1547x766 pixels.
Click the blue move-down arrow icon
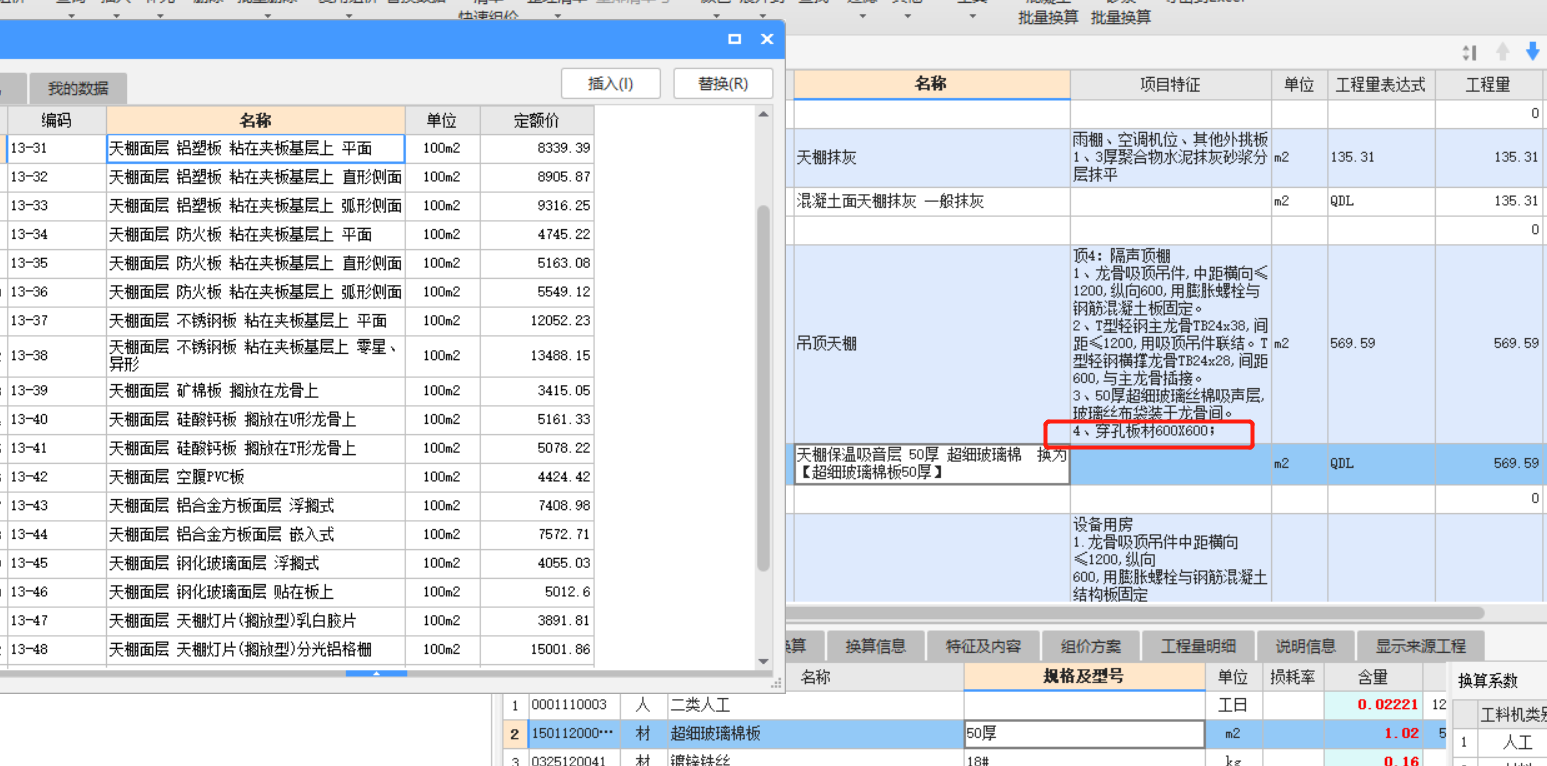coord(1531,52)
